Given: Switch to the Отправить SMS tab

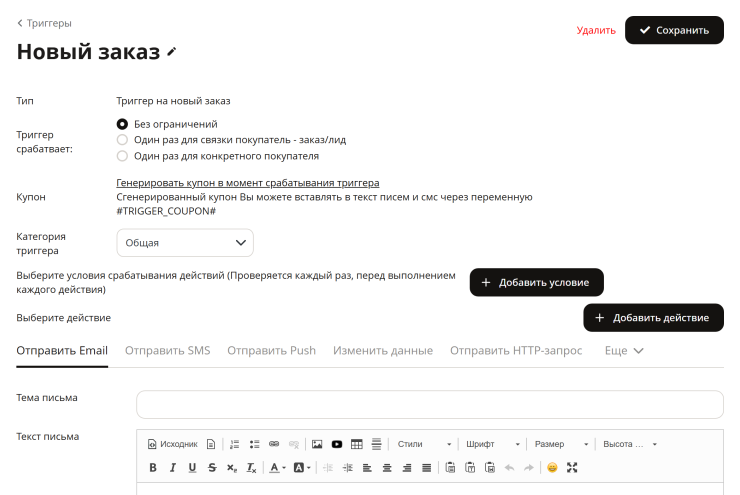Looking at the screenshot, I should coord(168,351).
